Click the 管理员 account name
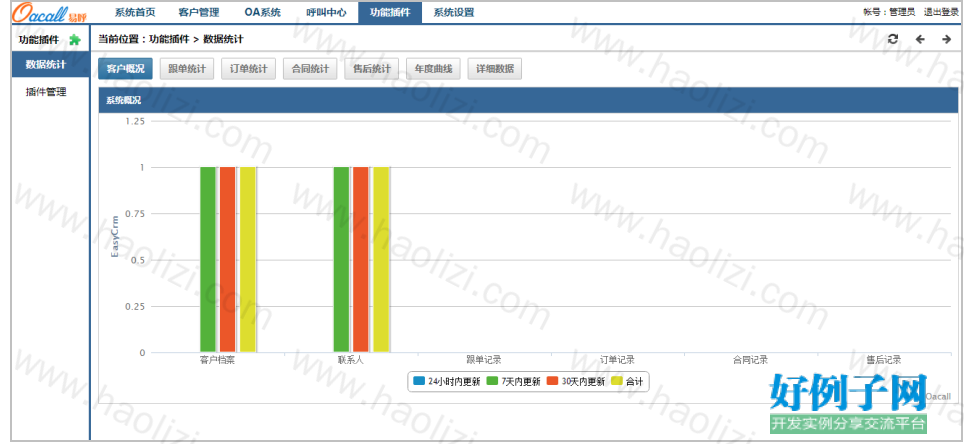 pyautogui.click(x=902, y=12)
